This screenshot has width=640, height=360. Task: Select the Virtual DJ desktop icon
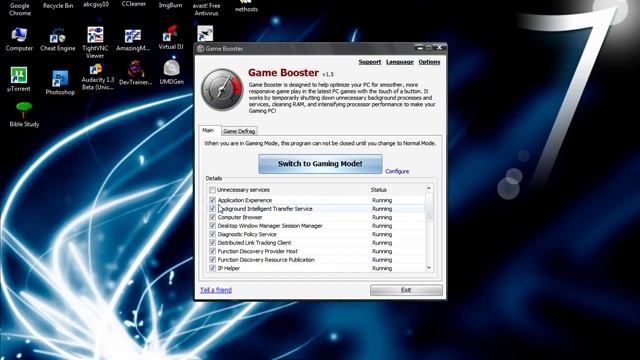click(x=171, y=38)
